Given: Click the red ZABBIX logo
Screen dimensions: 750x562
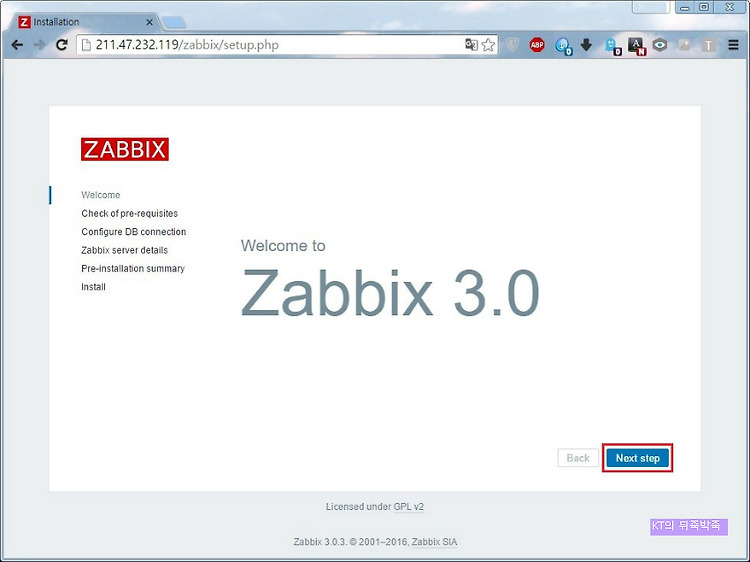Looking at the screenshot, I should (x=125, y=149).
